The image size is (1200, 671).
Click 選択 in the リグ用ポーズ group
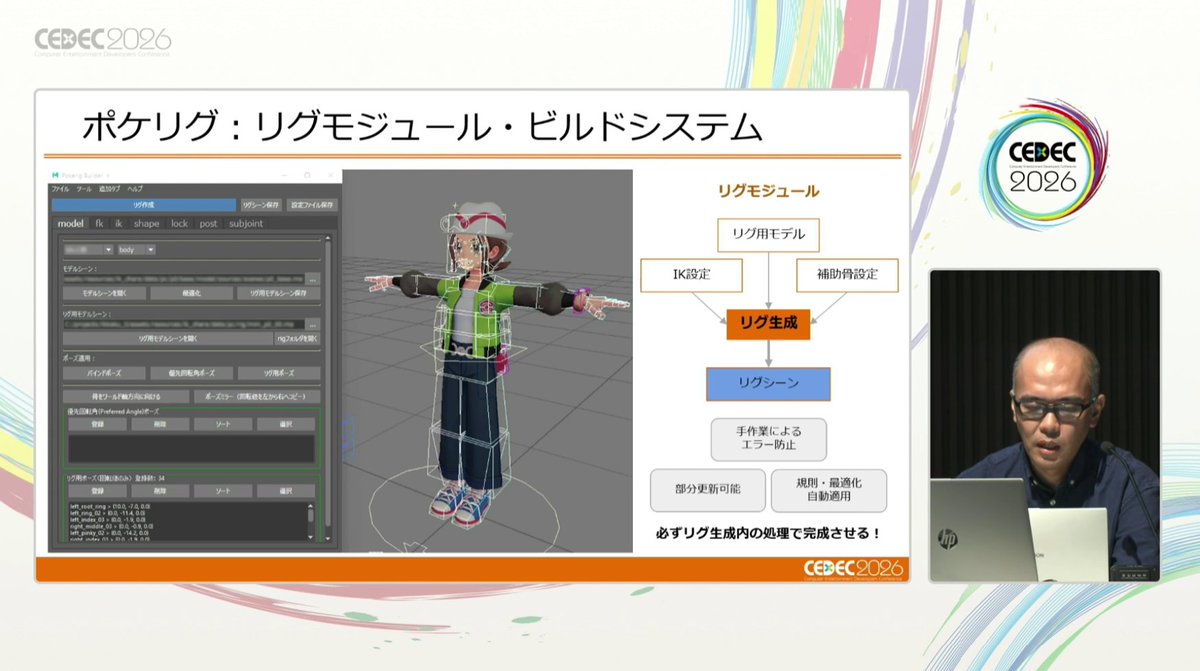[286, 491]
